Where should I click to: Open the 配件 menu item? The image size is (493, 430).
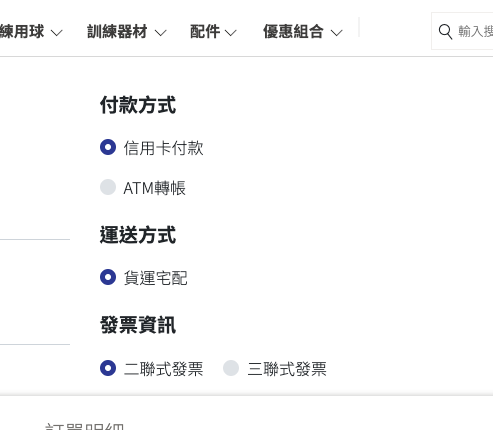[205, 32]
